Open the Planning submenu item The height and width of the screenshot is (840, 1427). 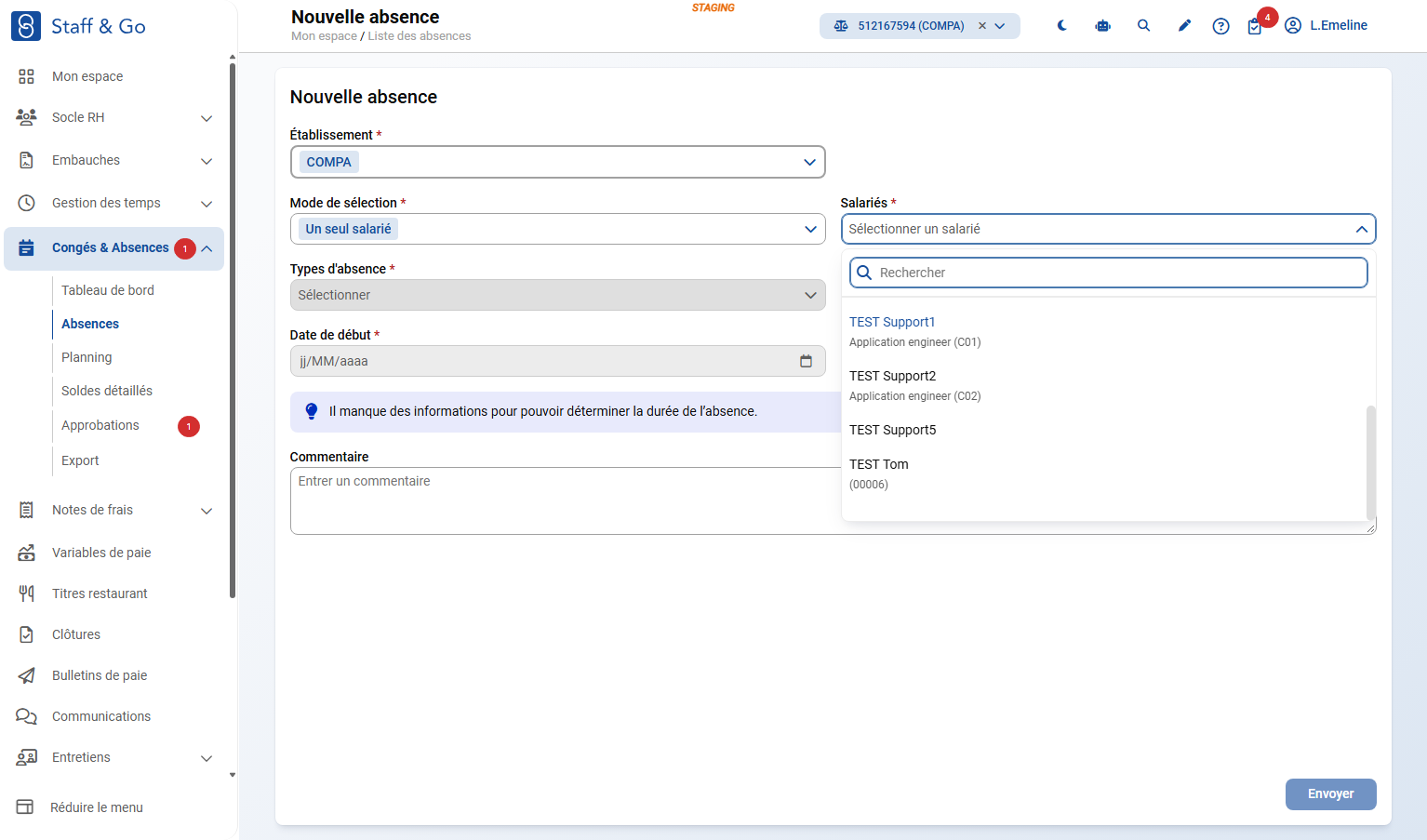(87, 357)
